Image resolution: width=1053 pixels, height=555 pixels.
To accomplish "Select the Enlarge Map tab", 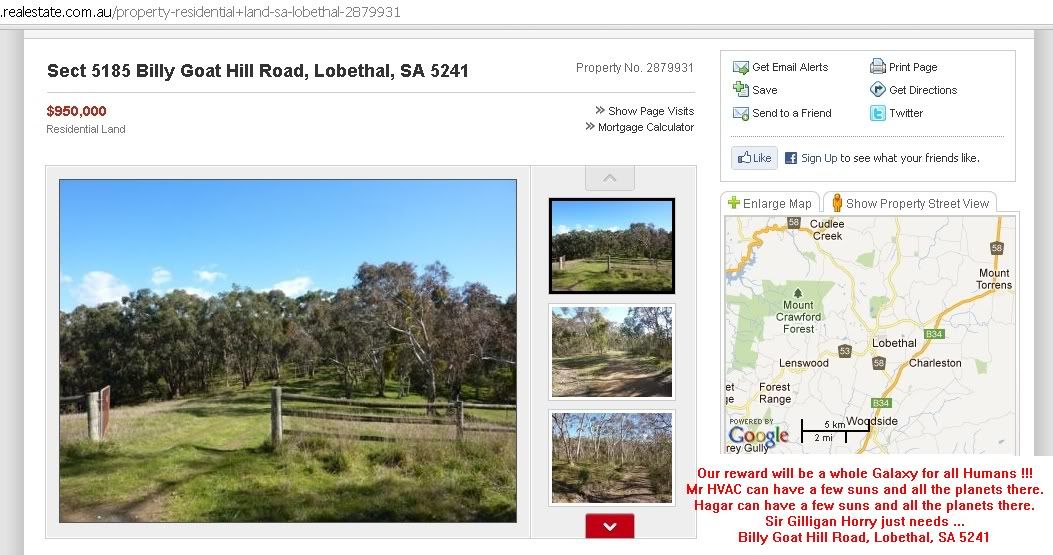I will (x=770, y=203).
